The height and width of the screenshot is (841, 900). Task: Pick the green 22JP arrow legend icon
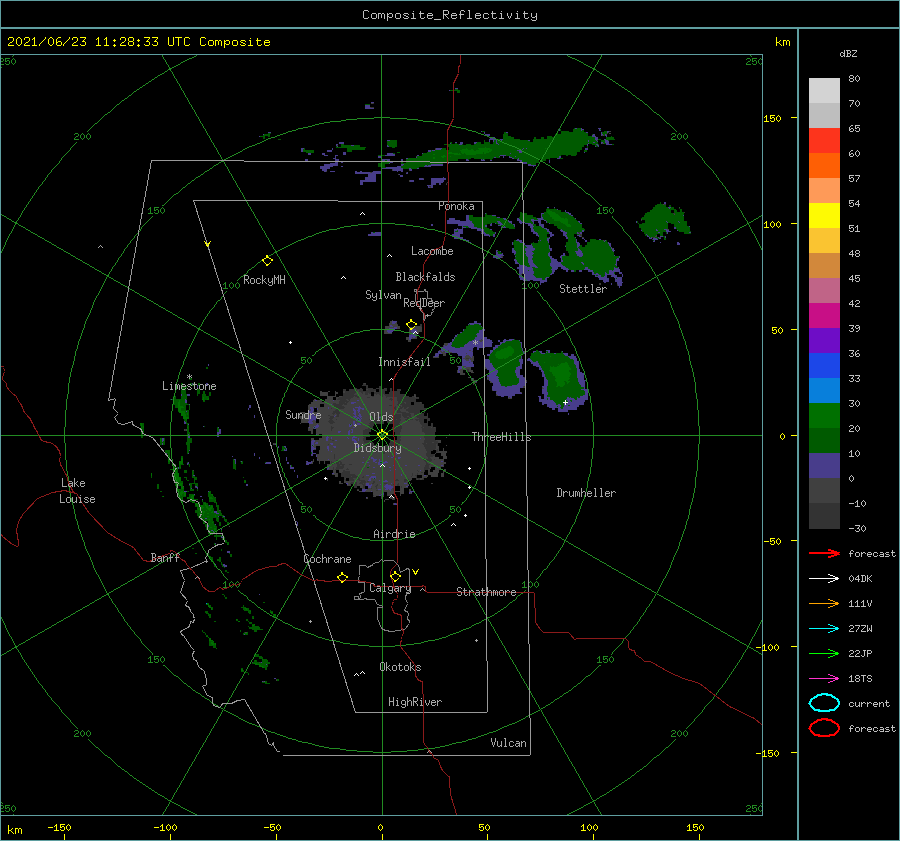click(824, 653)
